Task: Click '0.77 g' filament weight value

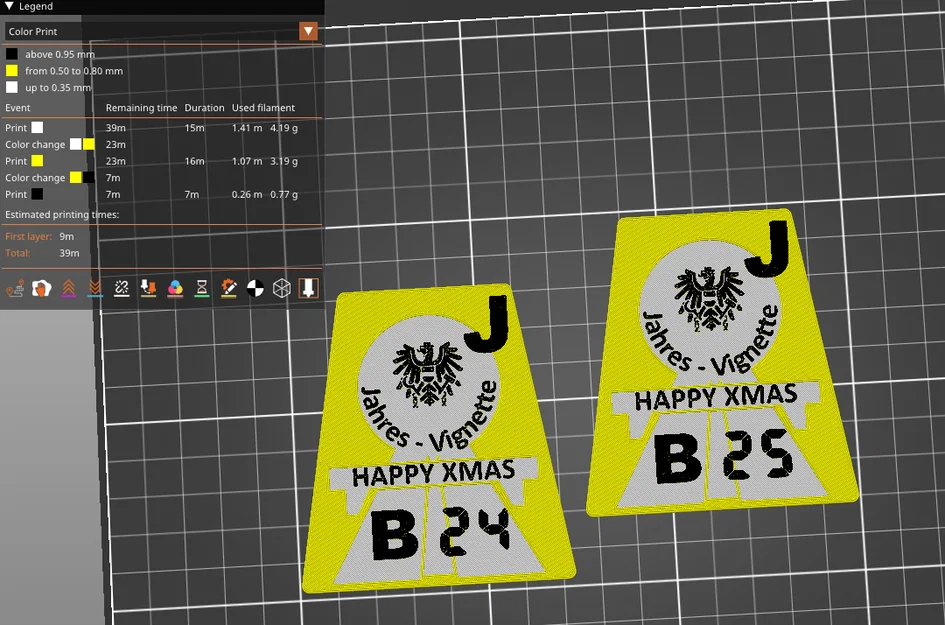Action: (x=284, y=194)
